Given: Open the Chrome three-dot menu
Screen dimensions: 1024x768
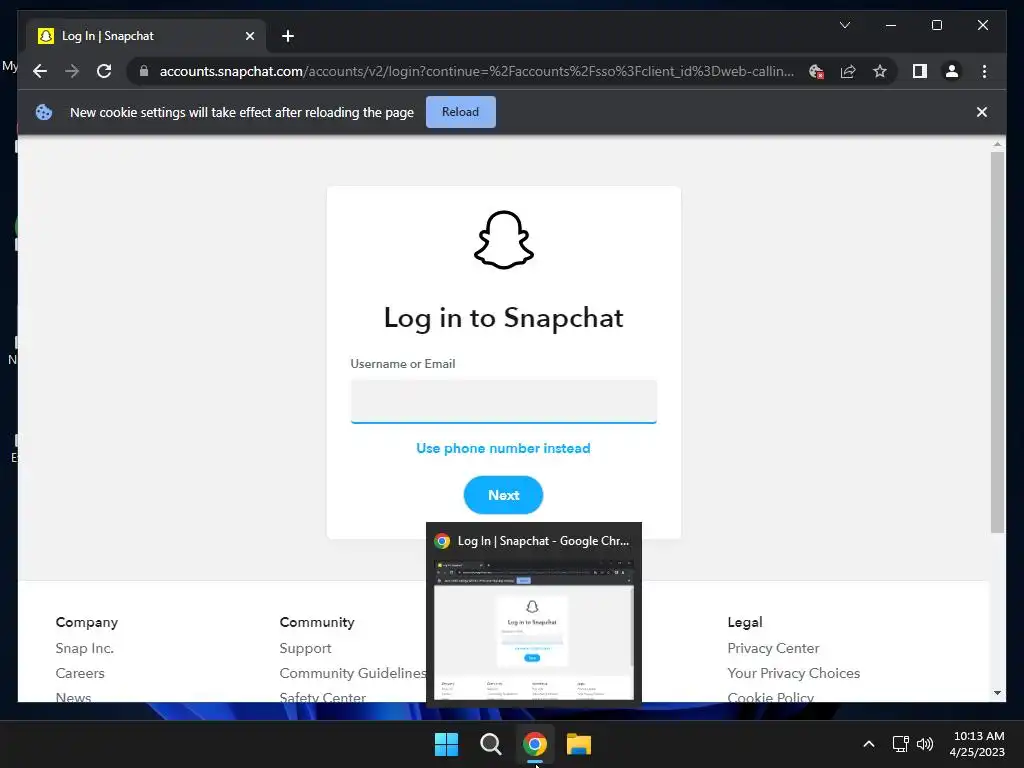Looking at the screenshot, I should pos(984,71).
